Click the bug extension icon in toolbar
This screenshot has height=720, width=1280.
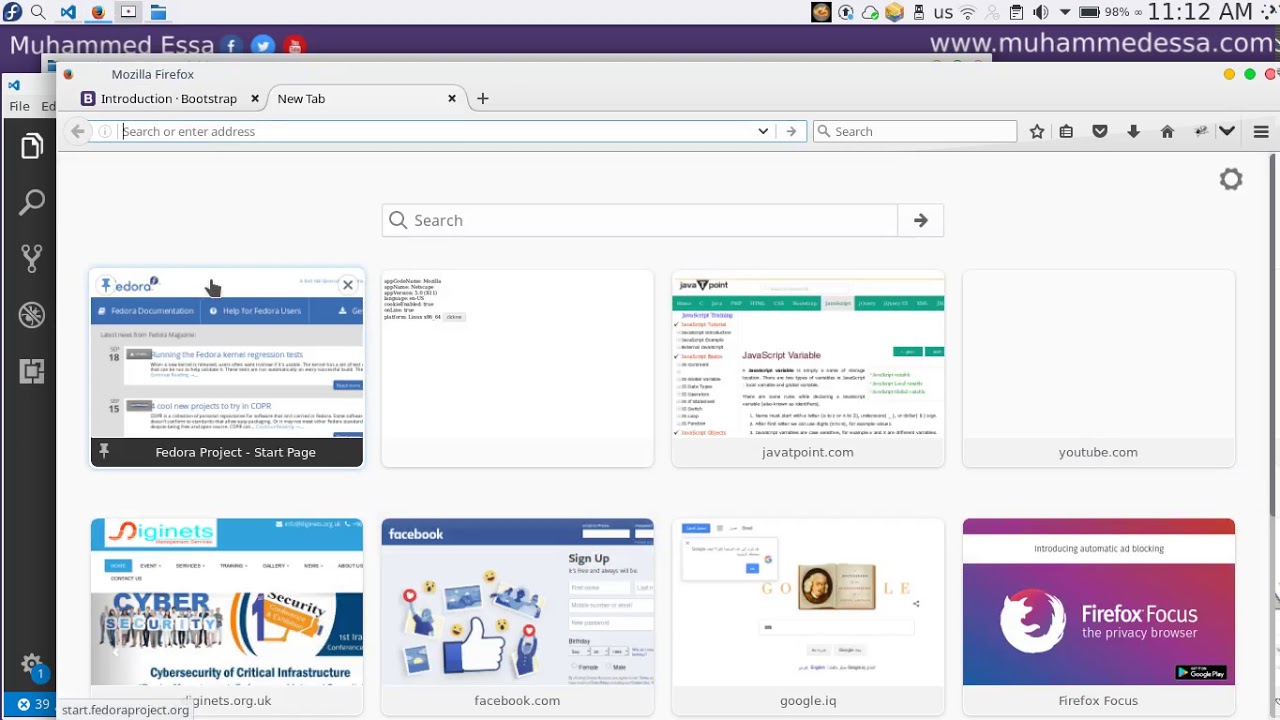1201,131
